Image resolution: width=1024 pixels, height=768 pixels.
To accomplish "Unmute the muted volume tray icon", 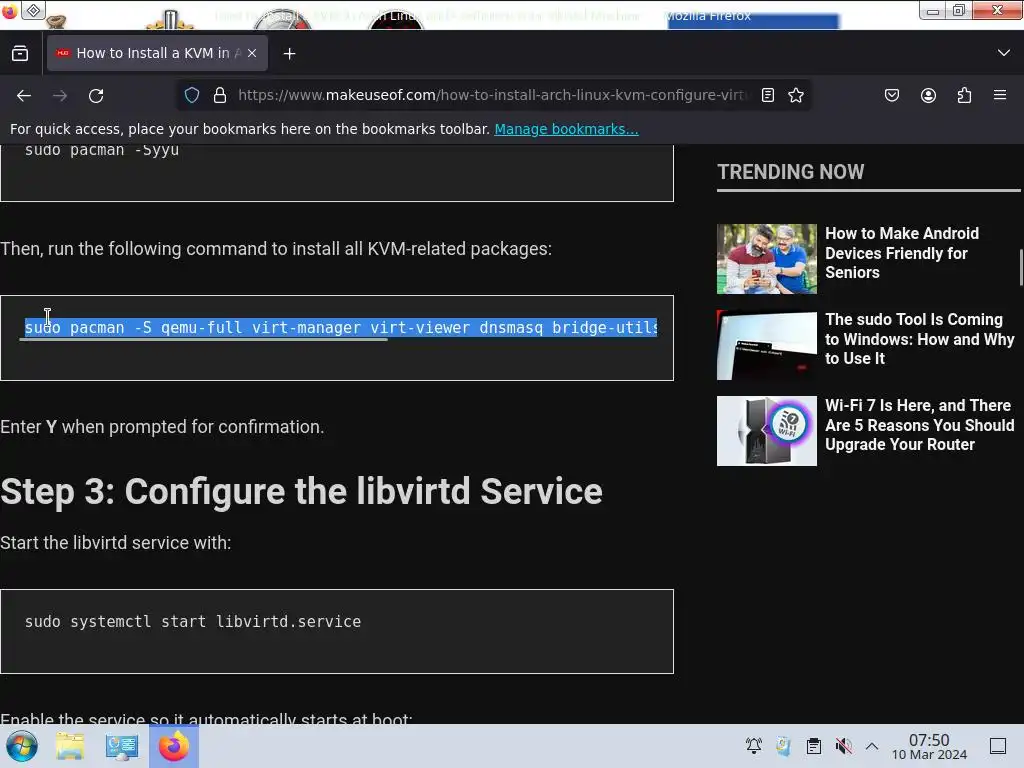I will pyautogui.click(x=843, y=746).
